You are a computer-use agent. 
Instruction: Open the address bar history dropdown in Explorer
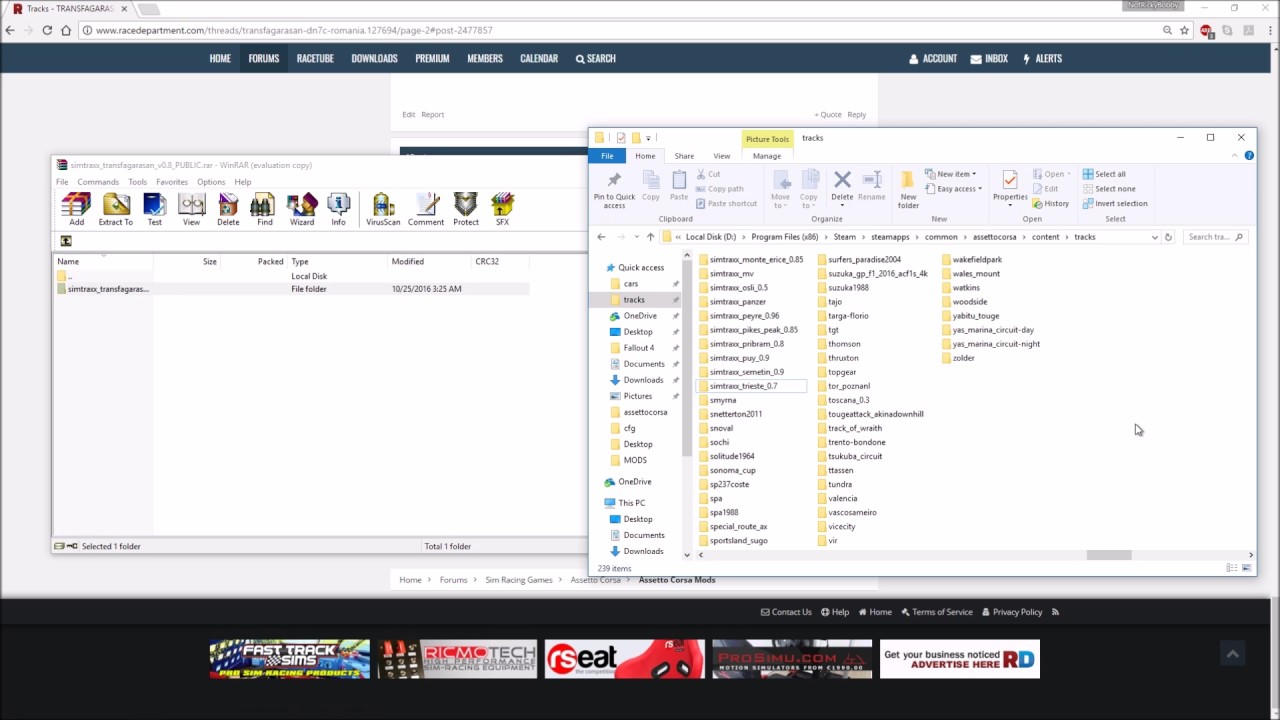[1155, 237]
